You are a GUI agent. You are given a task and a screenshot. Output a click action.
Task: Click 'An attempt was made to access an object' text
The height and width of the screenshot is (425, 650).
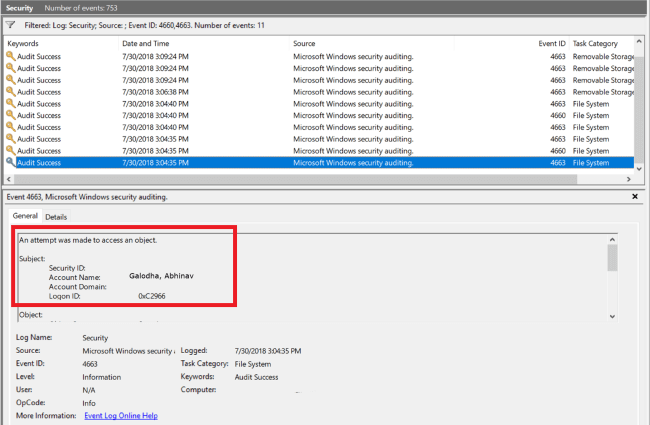click(x=88, y=240)
